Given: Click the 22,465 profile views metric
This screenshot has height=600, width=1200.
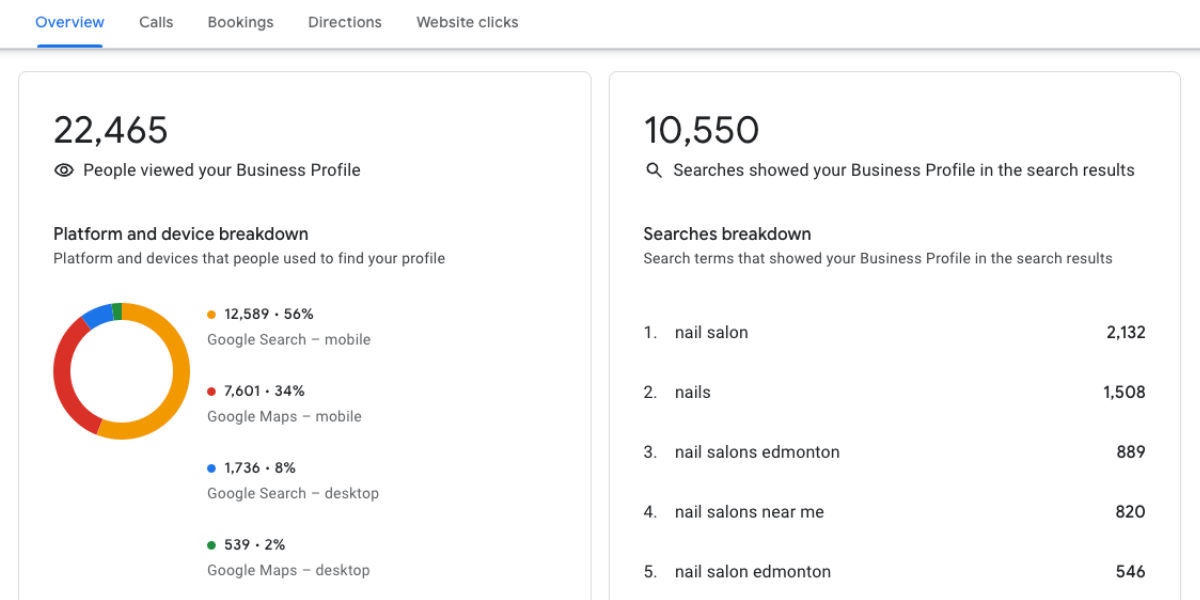Looking at the screenshot, I should 111,129.
